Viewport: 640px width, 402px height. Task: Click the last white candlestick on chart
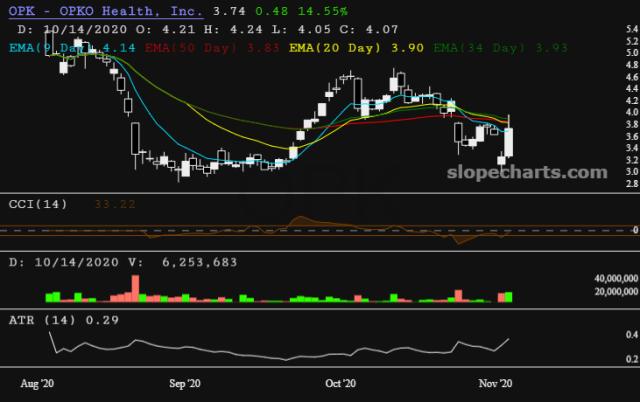509,141
